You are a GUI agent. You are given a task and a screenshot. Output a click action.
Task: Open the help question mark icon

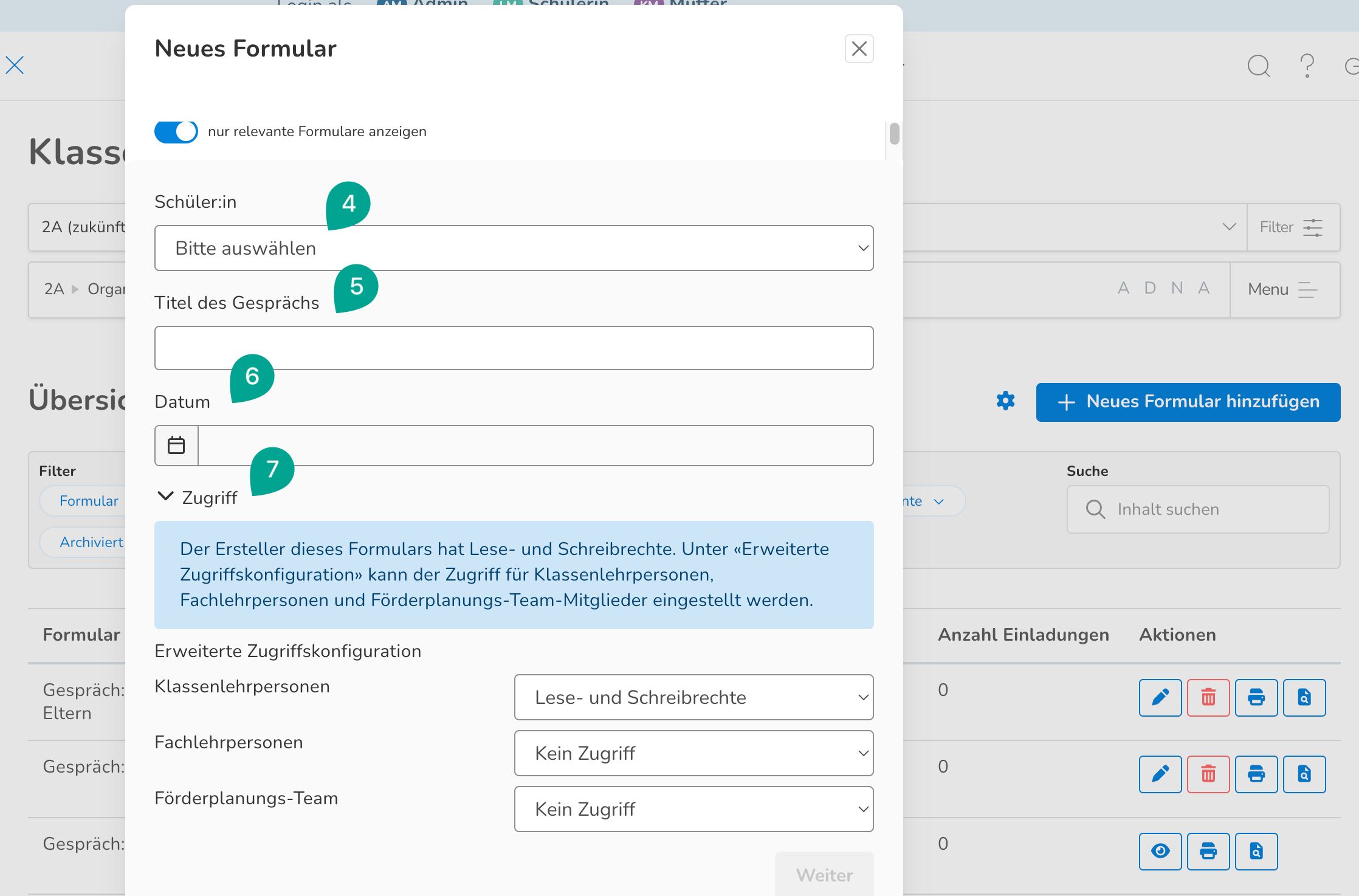coord(1307,66)
